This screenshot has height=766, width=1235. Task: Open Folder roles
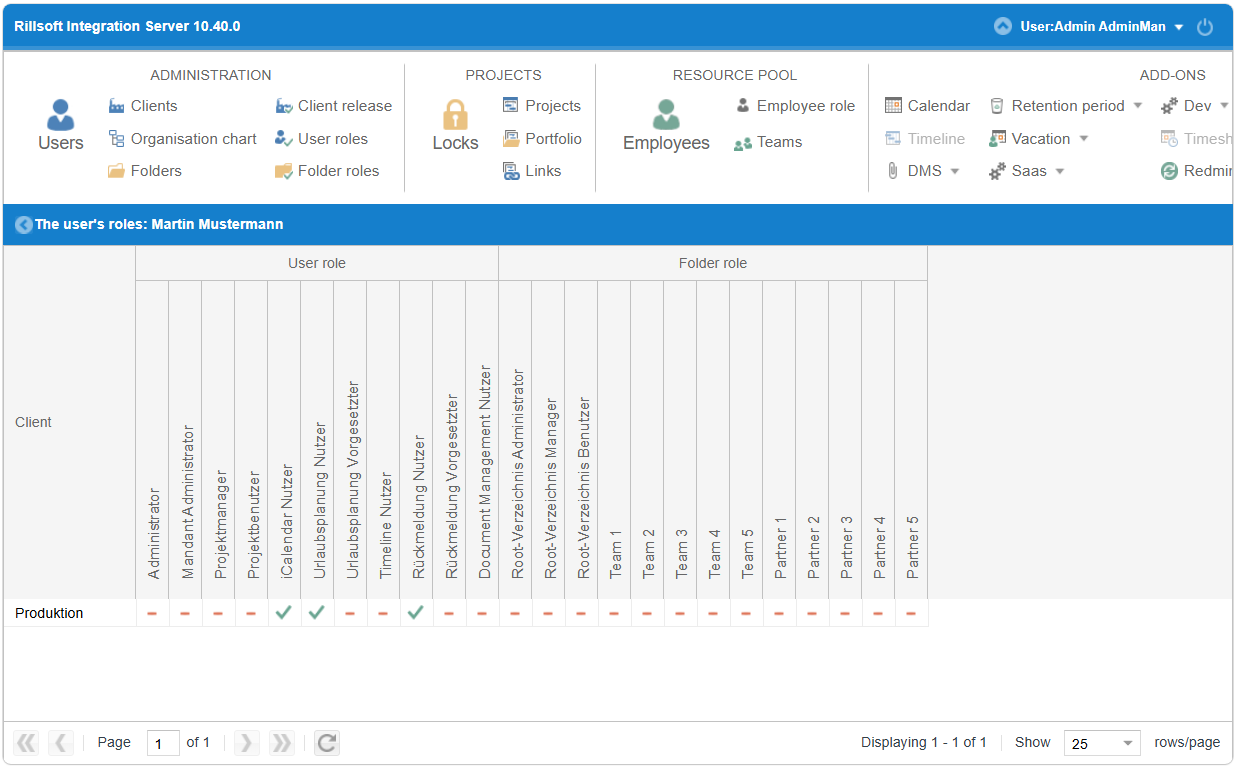[x=328, y=171]
